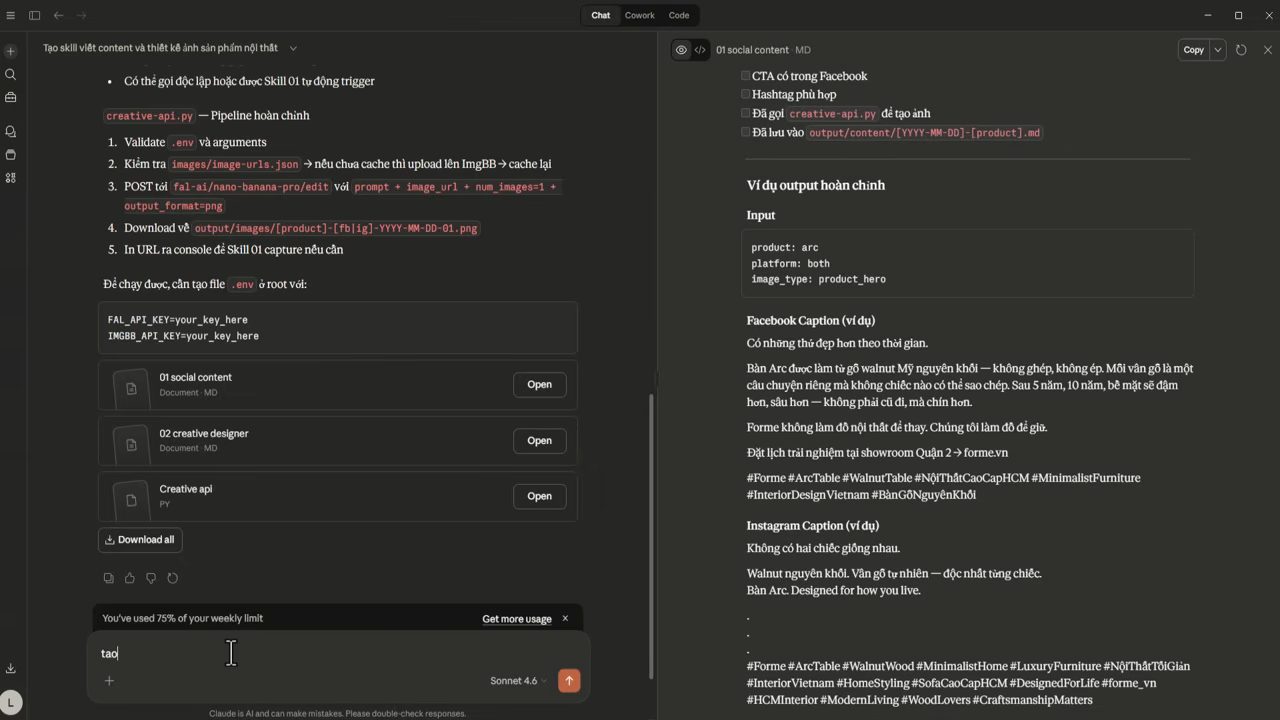Open the Sonnet 4.6 model selector

pos(518,681)
